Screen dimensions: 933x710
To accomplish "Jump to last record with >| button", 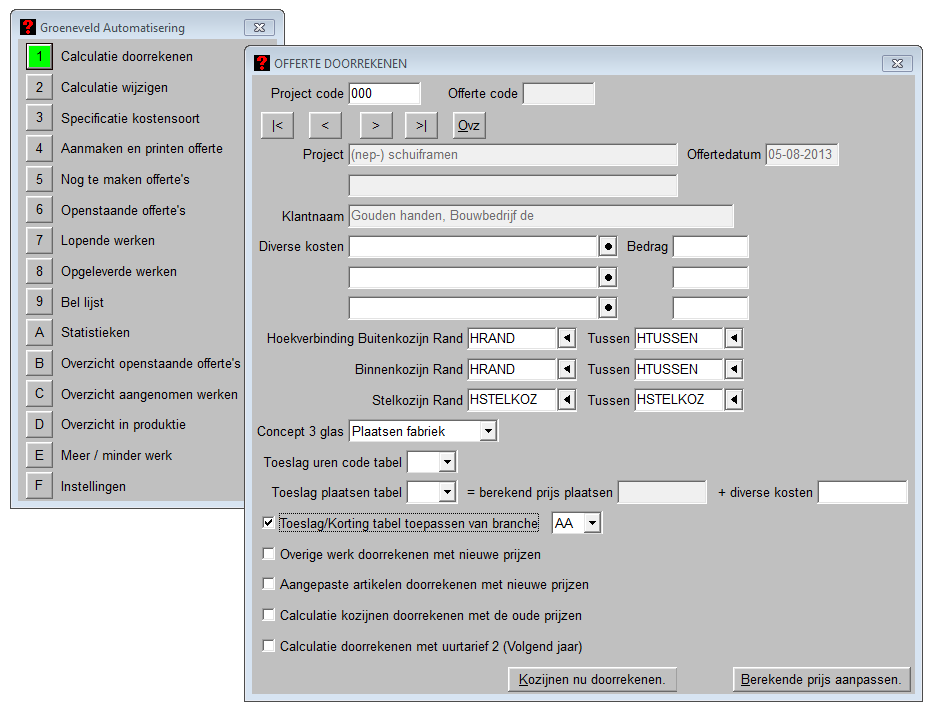I will pos(421,126).
